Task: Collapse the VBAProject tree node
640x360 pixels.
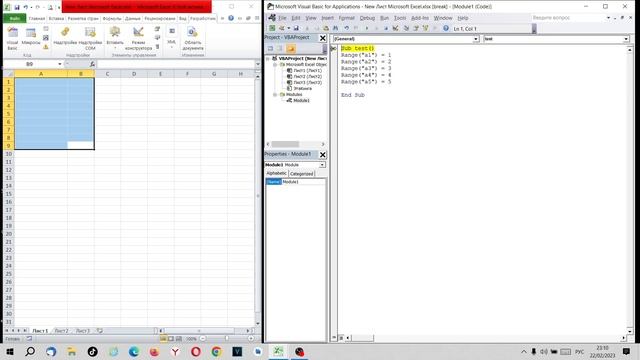Action: (268, 59)
